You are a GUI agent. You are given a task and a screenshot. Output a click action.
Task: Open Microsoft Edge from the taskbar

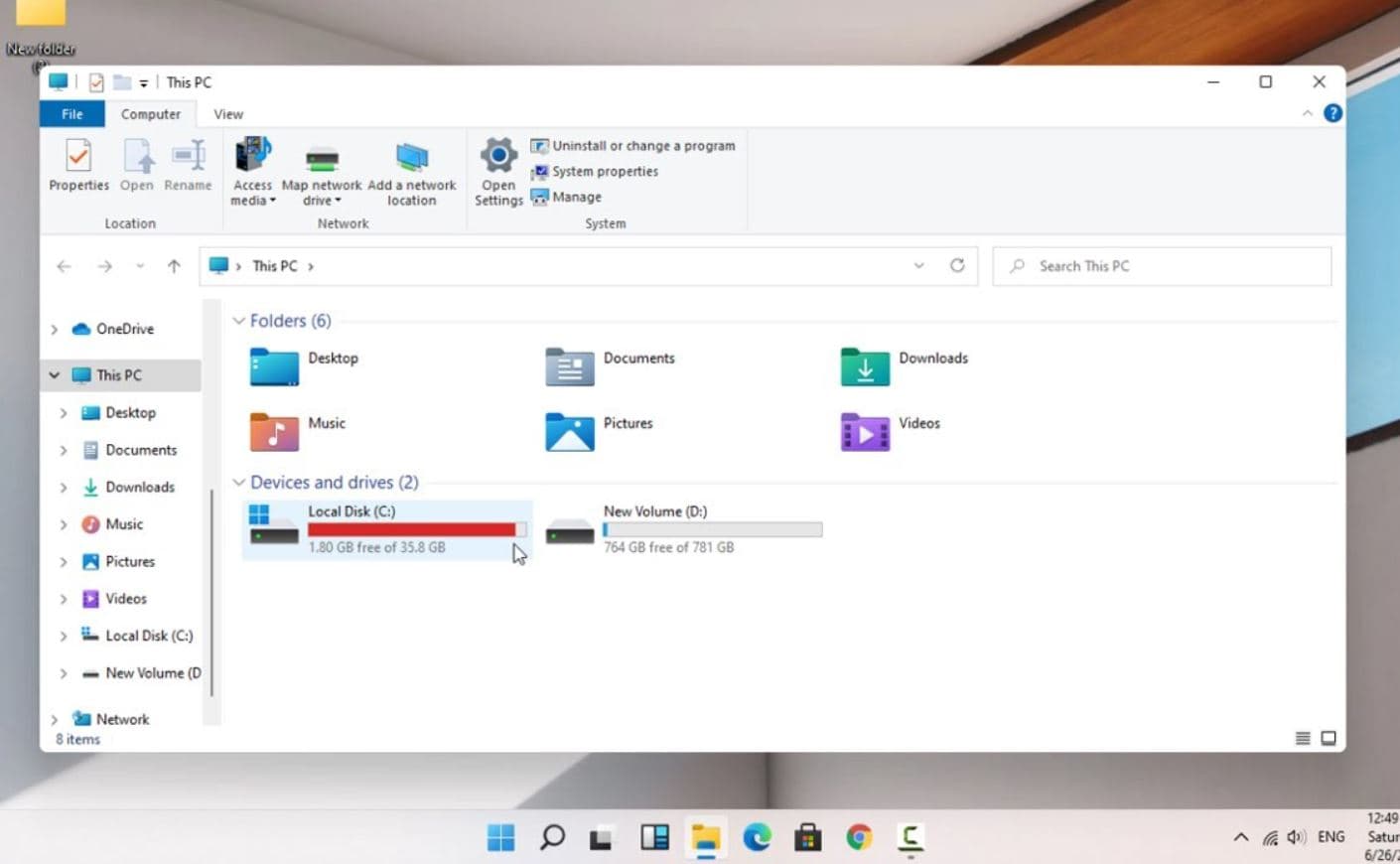click(x=758, y=837)
